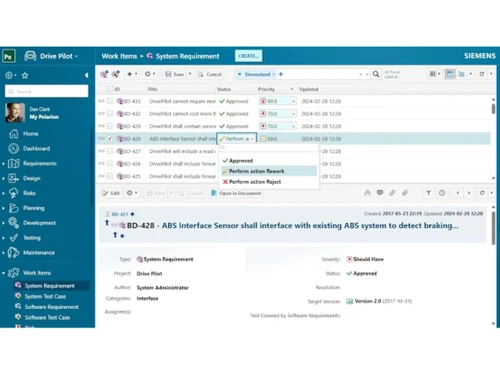This screenshot has height=375, width=500.
Task: Click the history clock icon
Action: (x=442, y=193)
